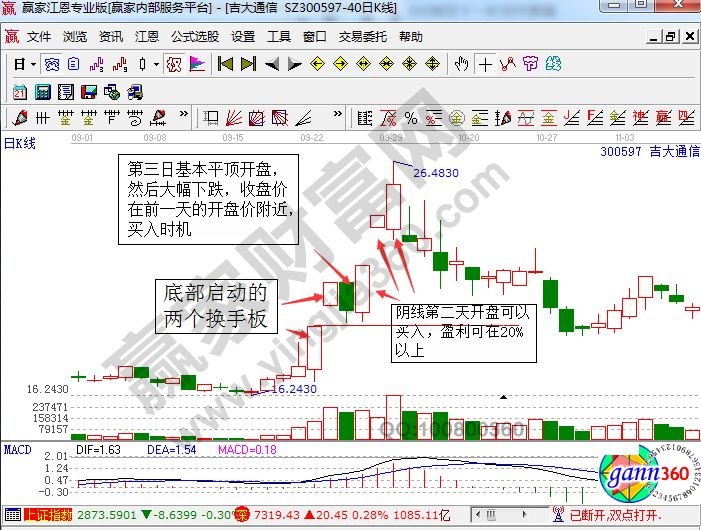Image resolution: width=701 pixels, height=530 pixels.
Task: Expand second drawing toolbar overflow chevron
Action: pyautogui.click(x=338, y=114)
